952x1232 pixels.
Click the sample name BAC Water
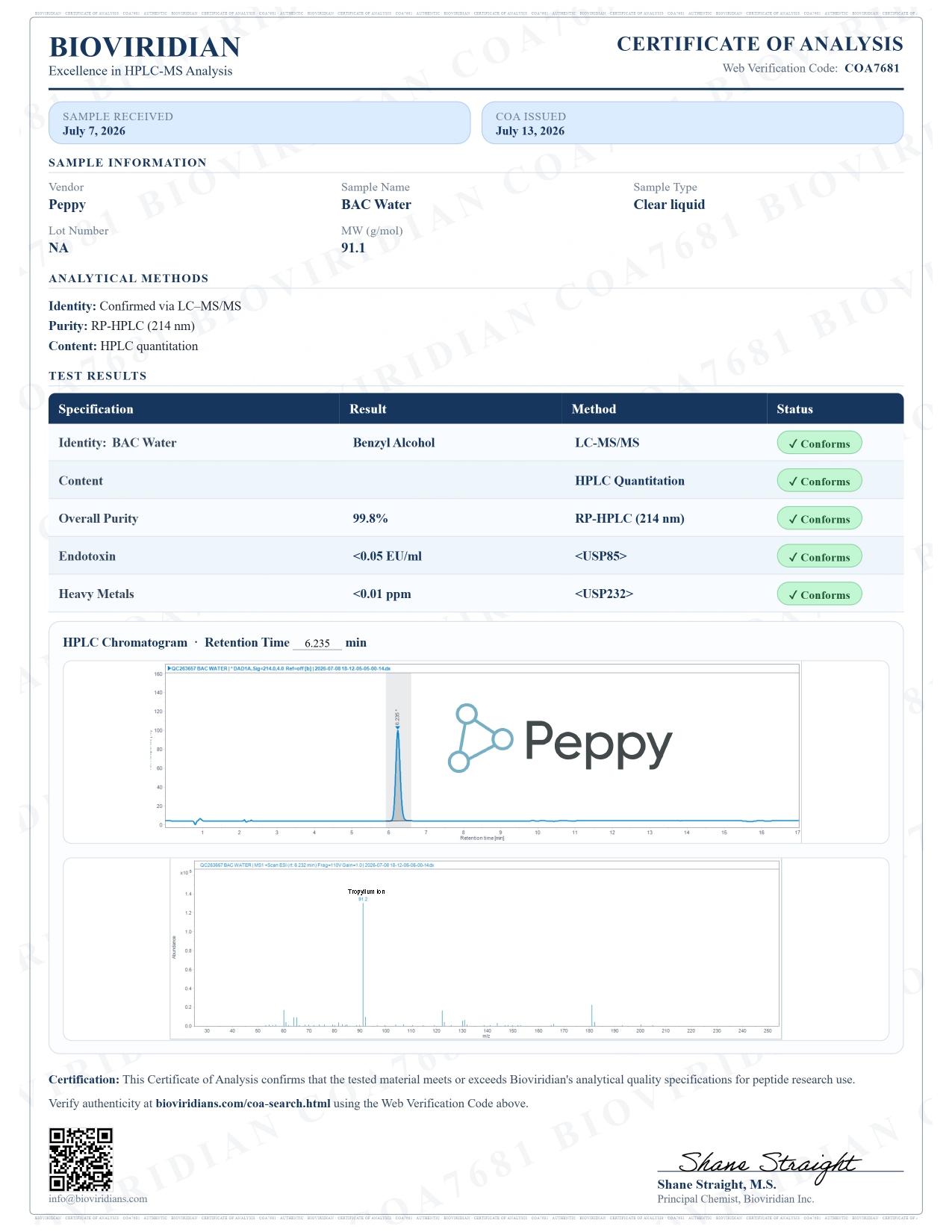point(376,205)
